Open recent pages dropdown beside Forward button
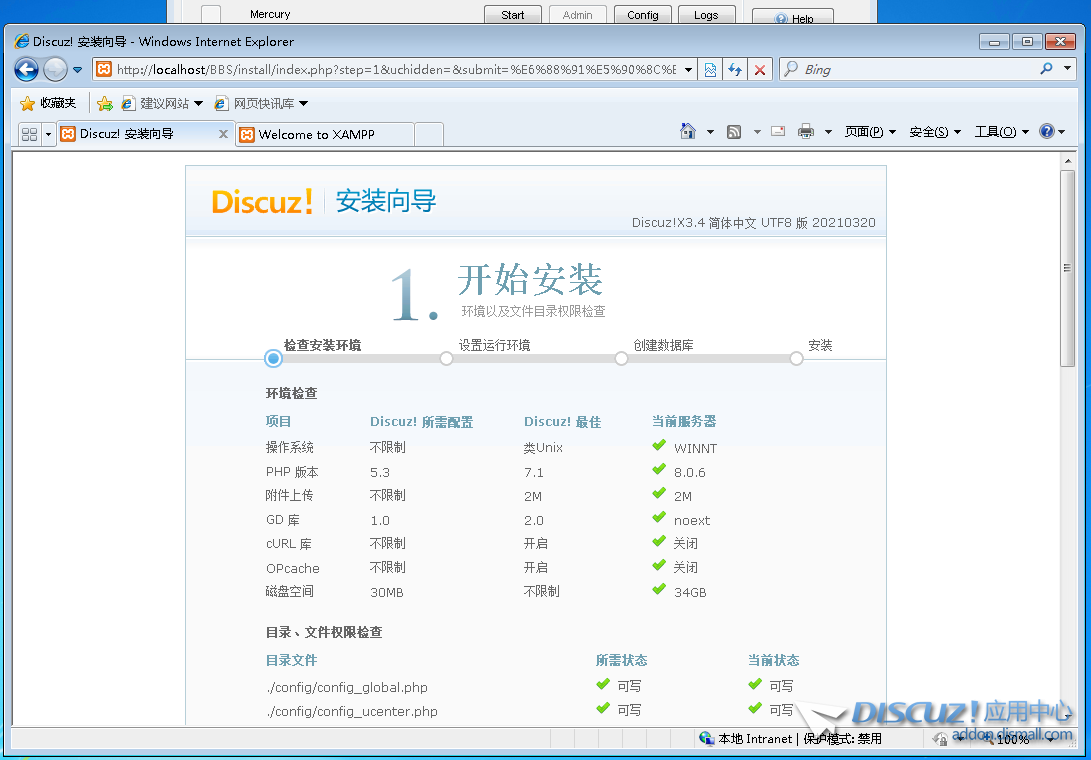The height and width of the screenshot is (760, 1091). [77, 70]
